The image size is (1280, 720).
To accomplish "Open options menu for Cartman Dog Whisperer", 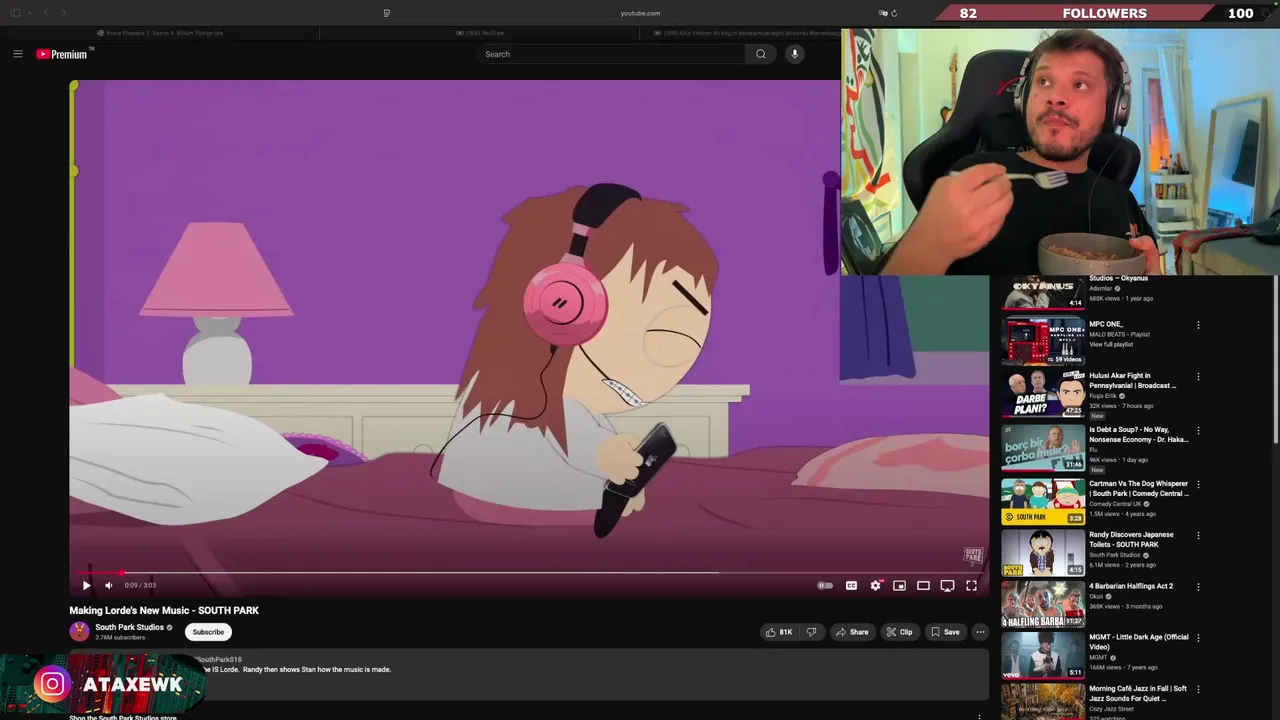I will tap(1198, 485).
